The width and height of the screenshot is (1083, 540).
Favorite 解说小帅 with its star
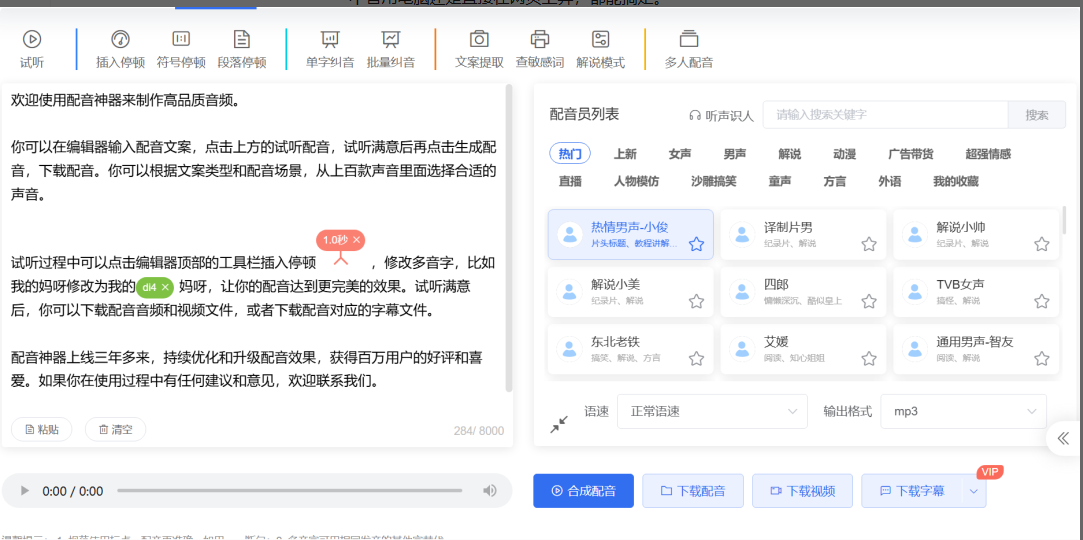[x=1042, y=244]
